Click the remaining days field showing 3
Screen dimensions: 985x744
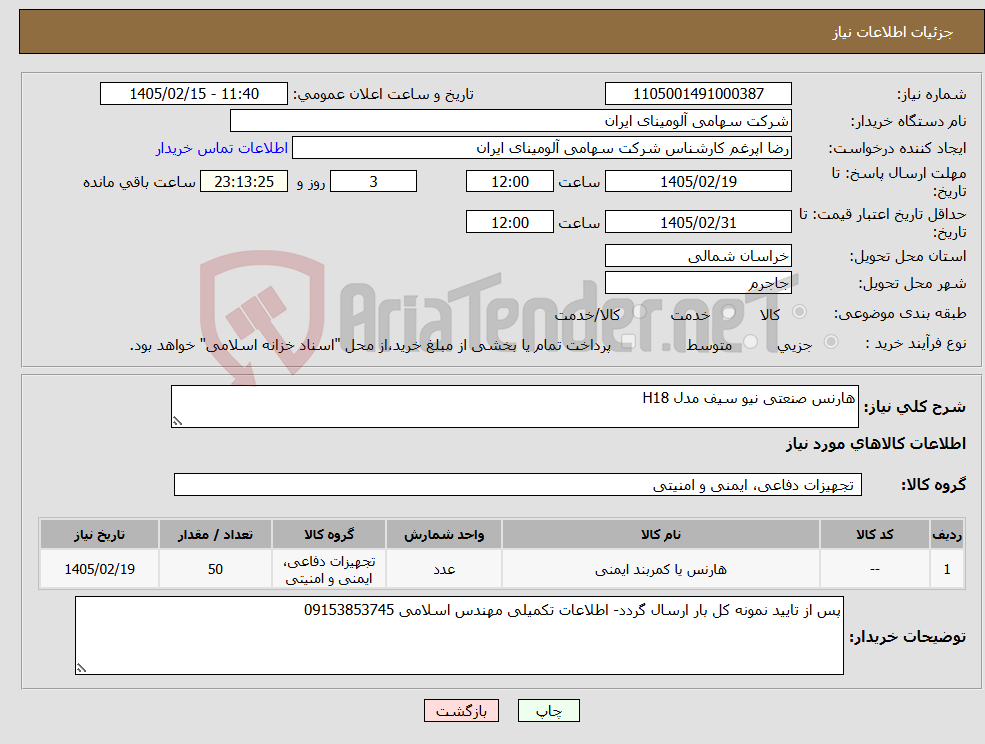click(373, 182)
